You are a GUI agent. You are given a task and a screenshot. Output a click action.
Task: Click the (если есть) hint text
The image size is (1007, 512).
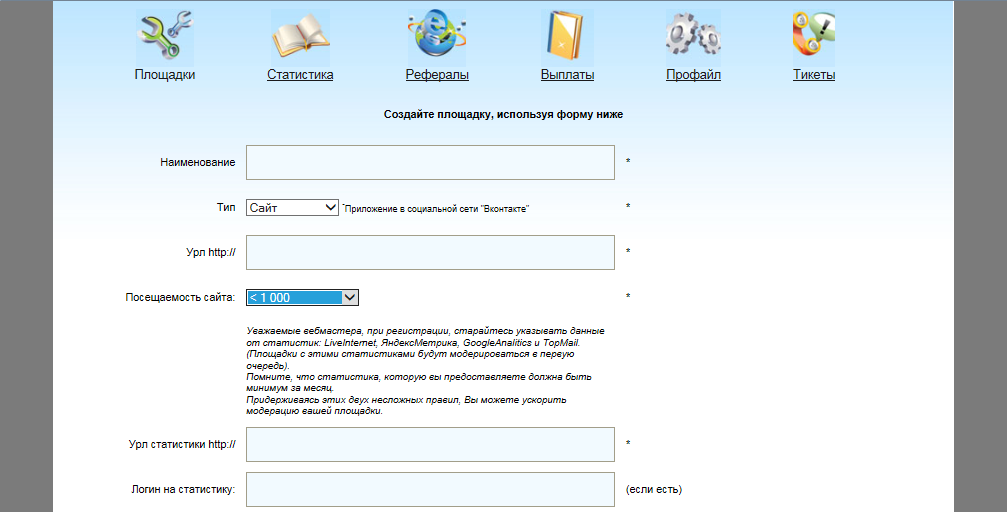[x=654, y=490]
